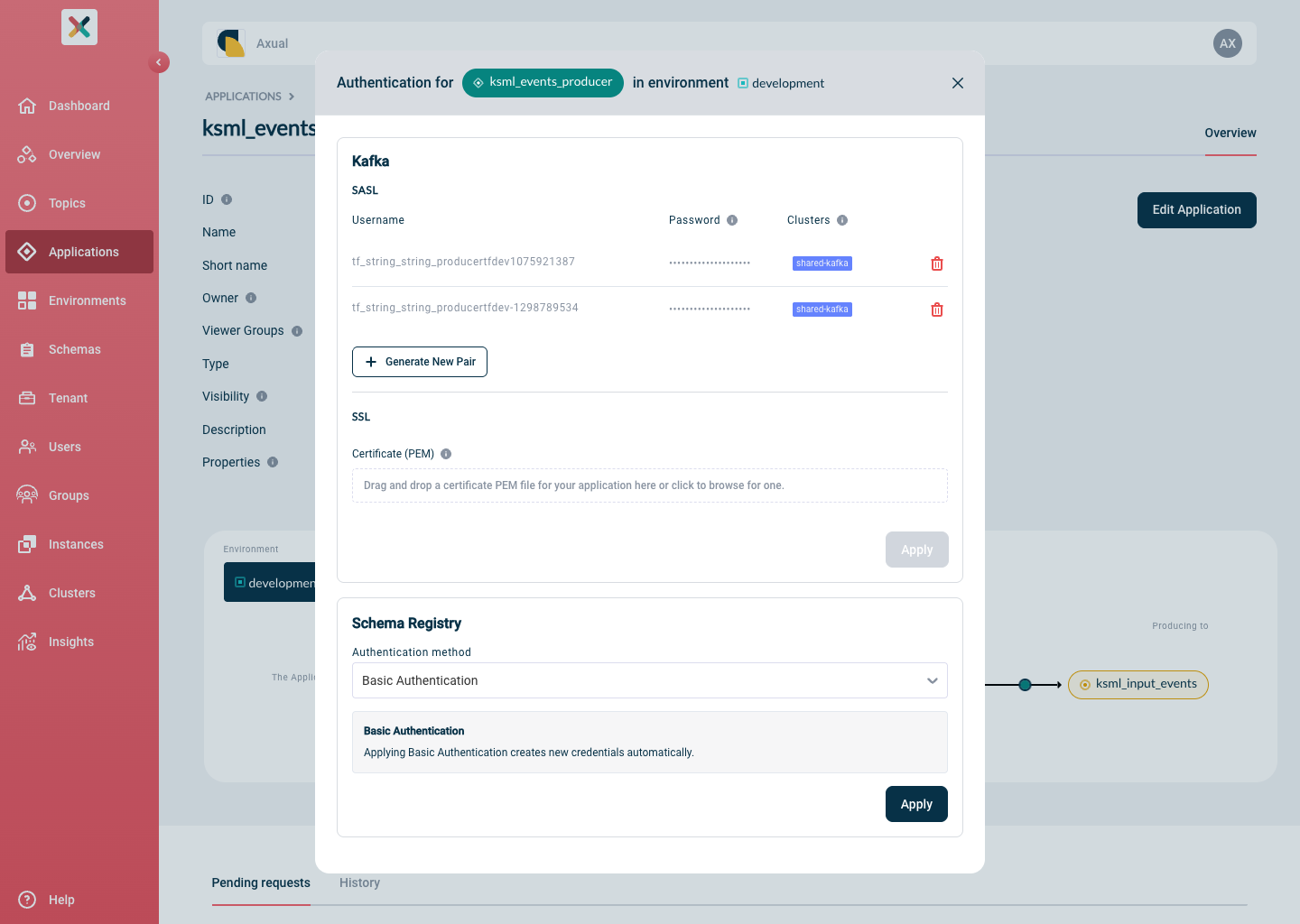Click the Axual logo in sidebar
This screenshot has height=924, width=1300.
tap(79, 27)
